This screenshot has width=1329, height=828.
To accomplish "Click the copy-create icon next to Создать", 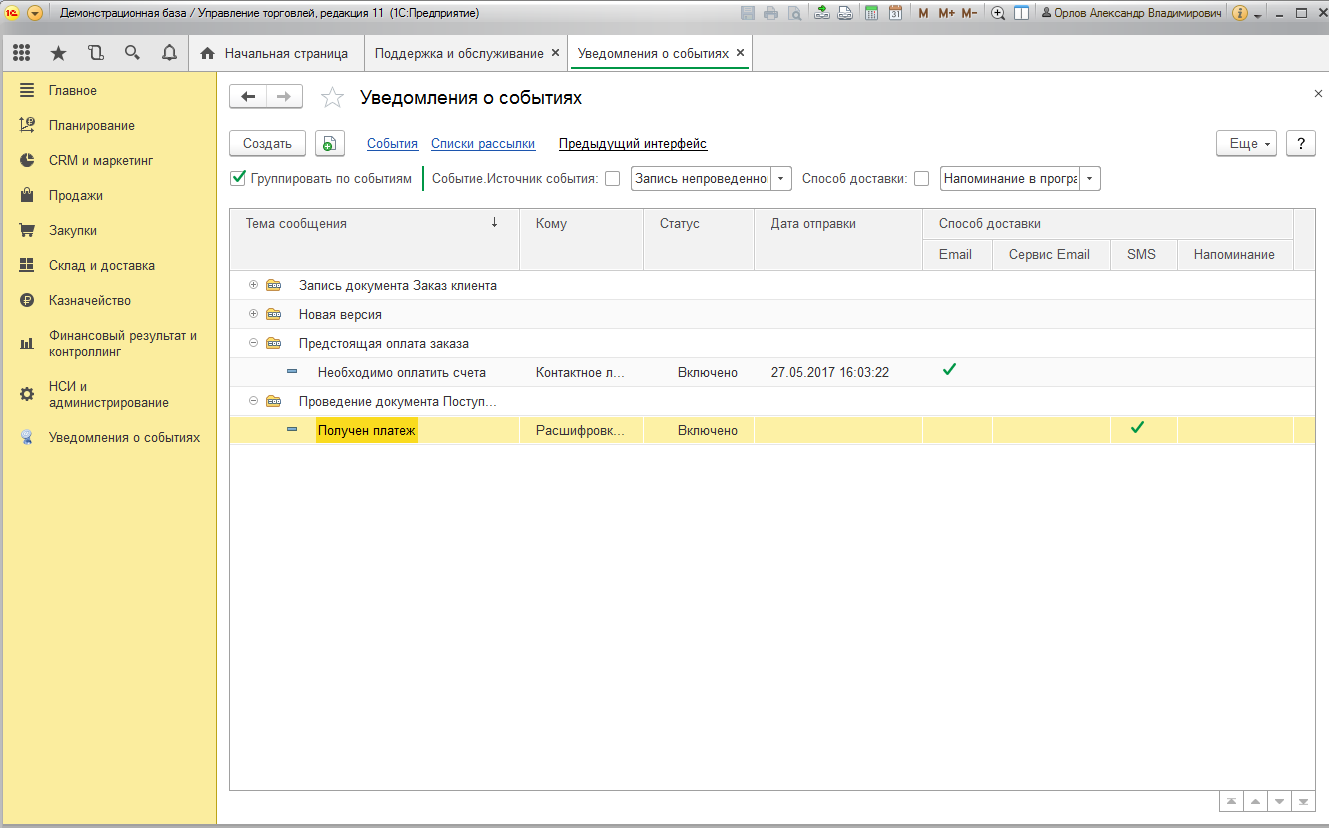I will pos(330,144).
